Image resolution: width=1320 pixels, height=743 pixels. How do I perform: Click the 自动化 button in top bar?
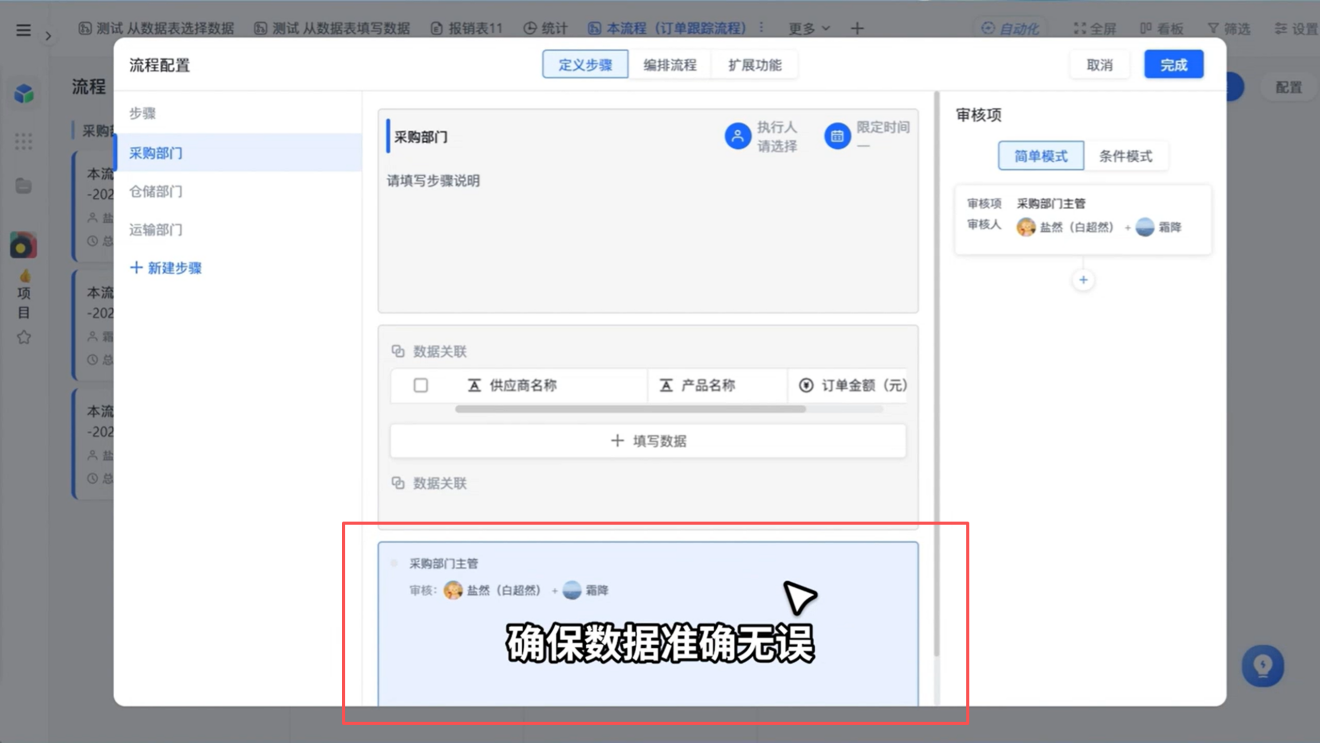click(1010, 28)
